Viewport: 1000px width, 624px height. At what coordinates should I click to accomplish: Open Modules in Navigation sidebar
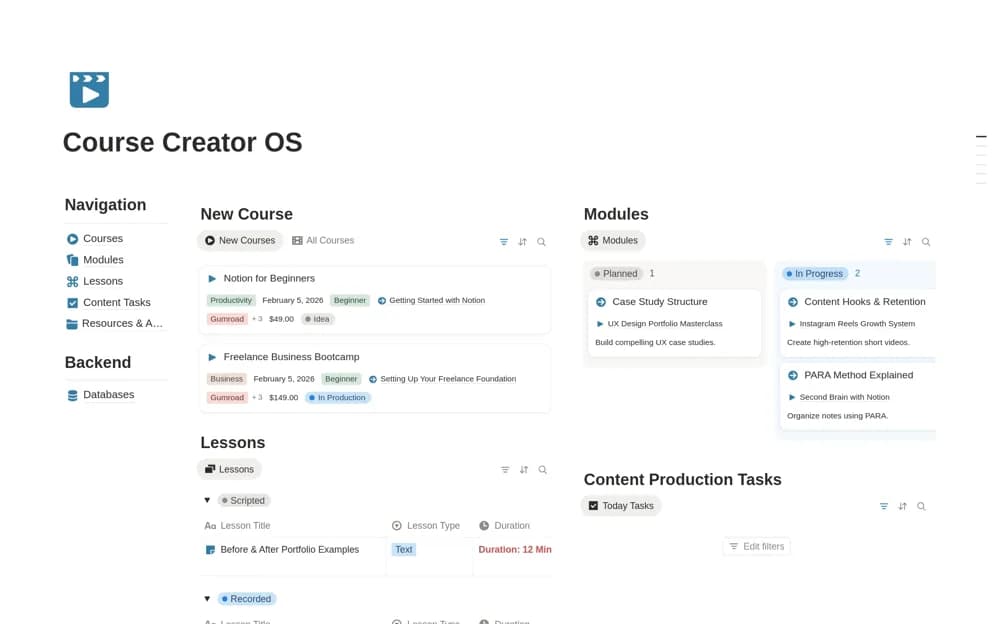click(103, 260)
